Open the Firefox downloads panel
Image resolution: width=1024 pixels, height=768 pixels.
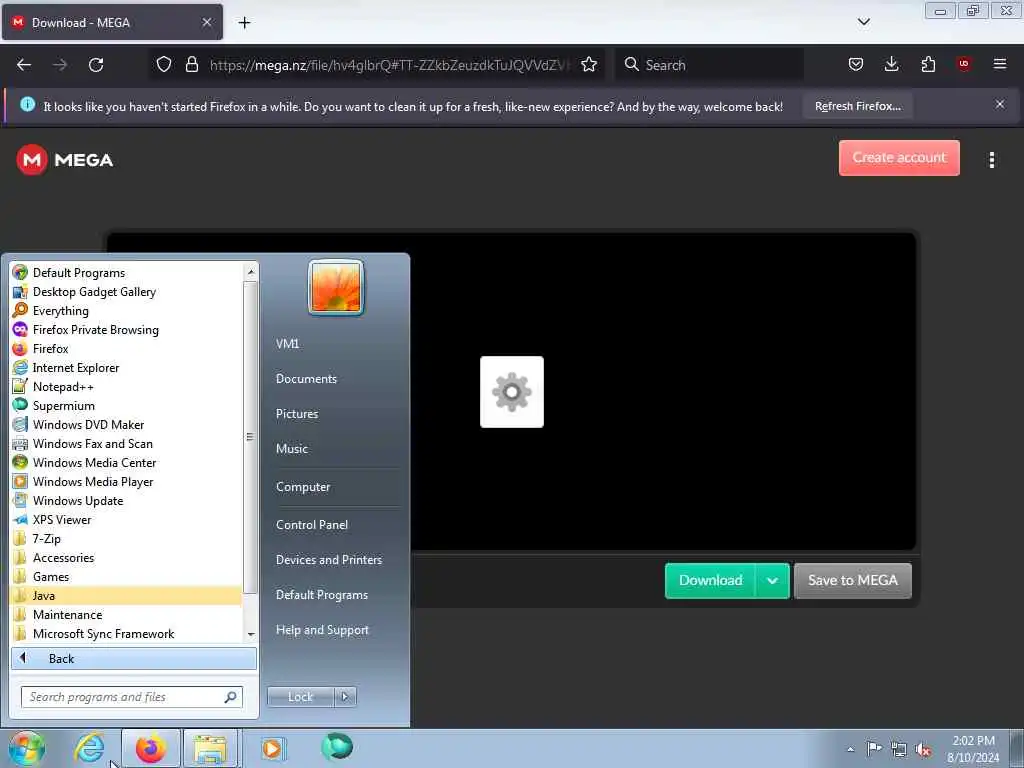pyautogui.click(x=891, y=64)
